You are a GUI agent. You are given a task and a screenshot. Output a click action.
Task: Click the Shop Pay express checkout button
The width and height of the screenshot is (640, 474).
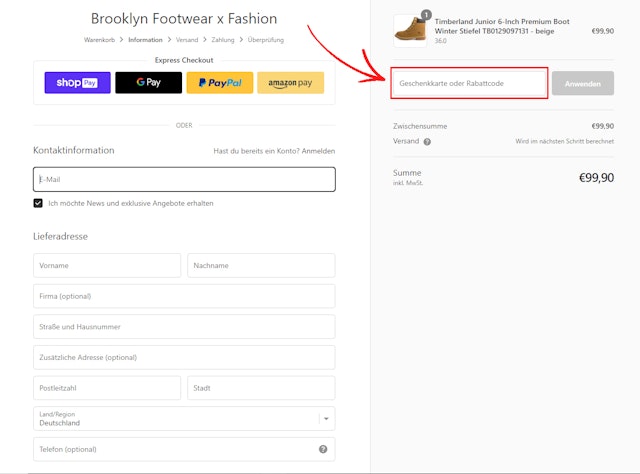click(77, 83)
